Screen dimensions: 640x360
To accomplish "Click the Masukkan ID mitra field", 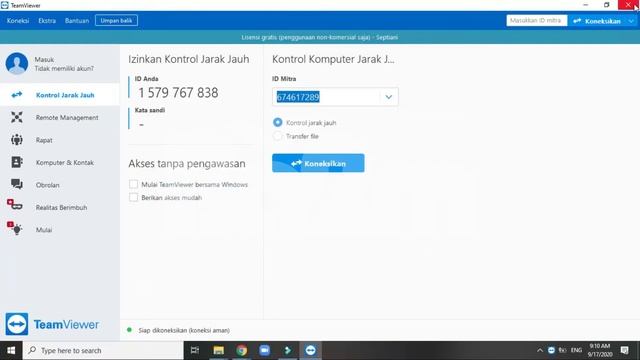I will click(537, 20).
